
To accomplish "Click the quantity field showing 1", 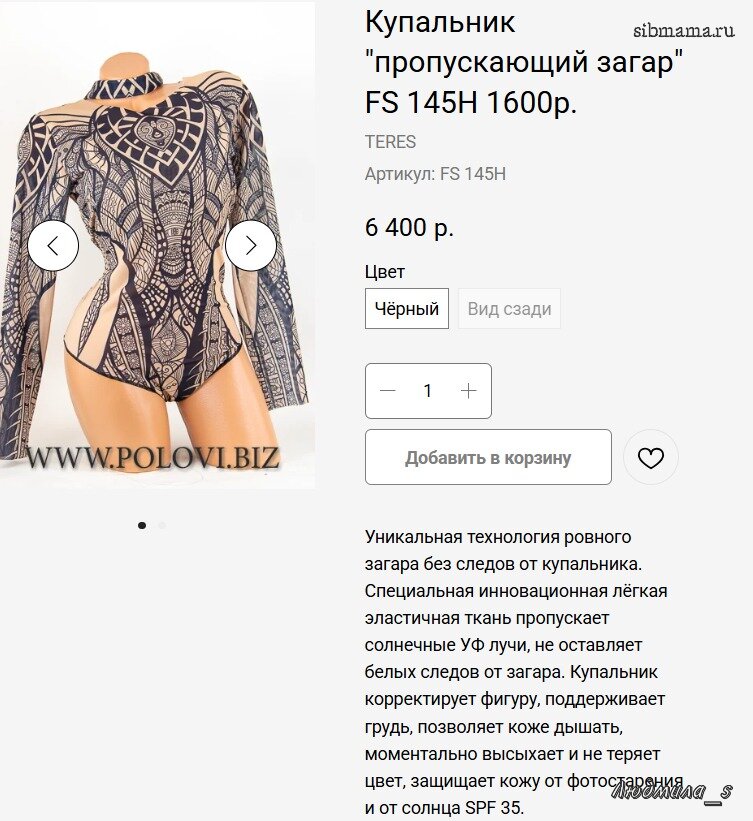I will point(428,391).
